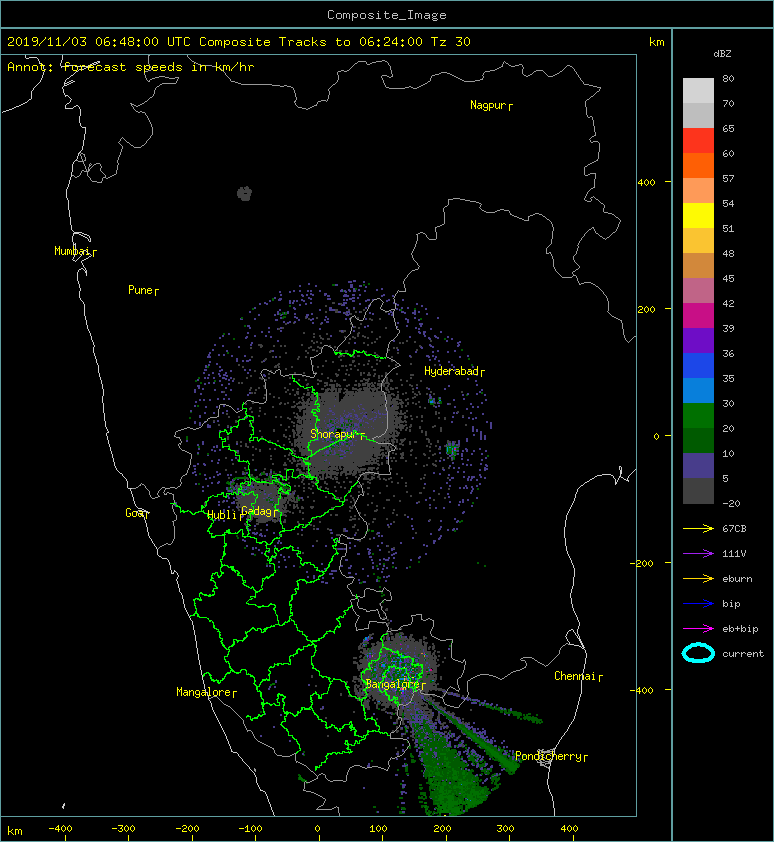Viewport: 774px width, 842px height.
Task: Select the purple 39 dBZ swatch
Action: pyautogui.click(x=698, y=340)
